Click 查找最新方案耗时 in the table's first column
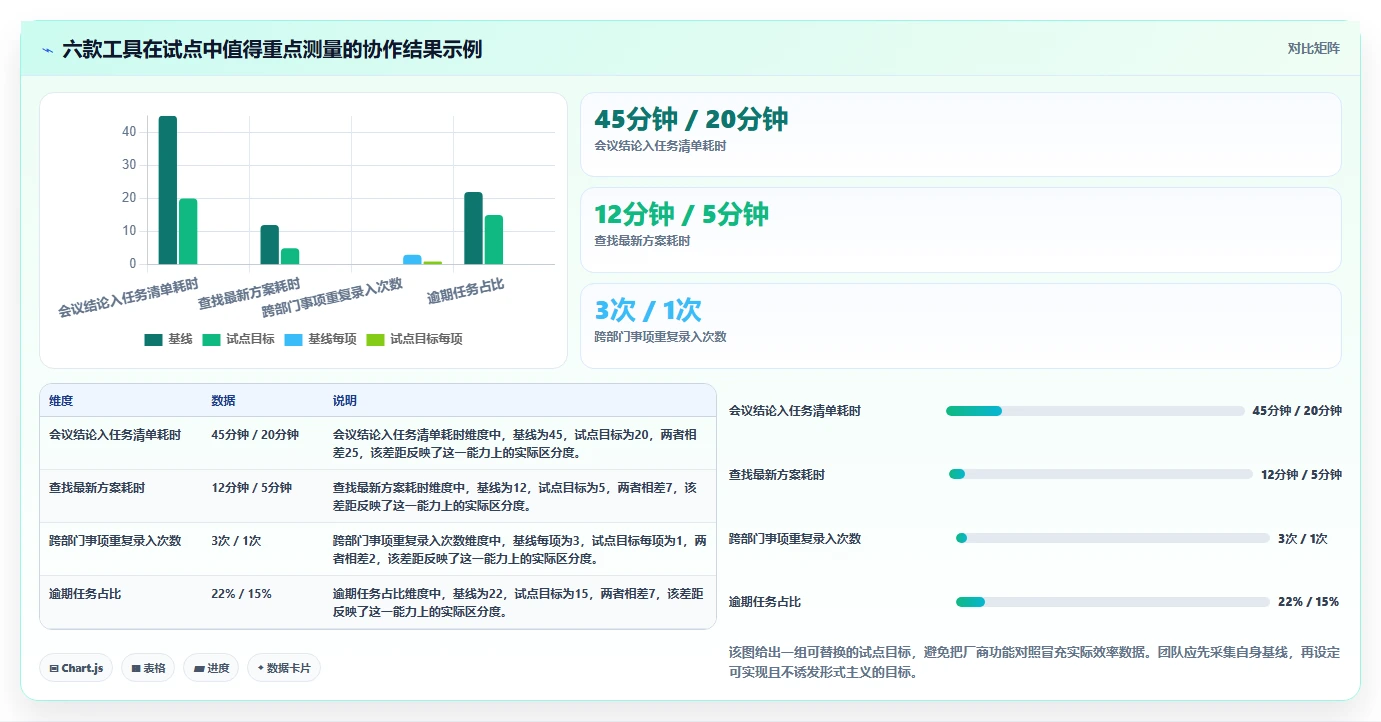The image size is (1381, 722). [x=97, y=488]
